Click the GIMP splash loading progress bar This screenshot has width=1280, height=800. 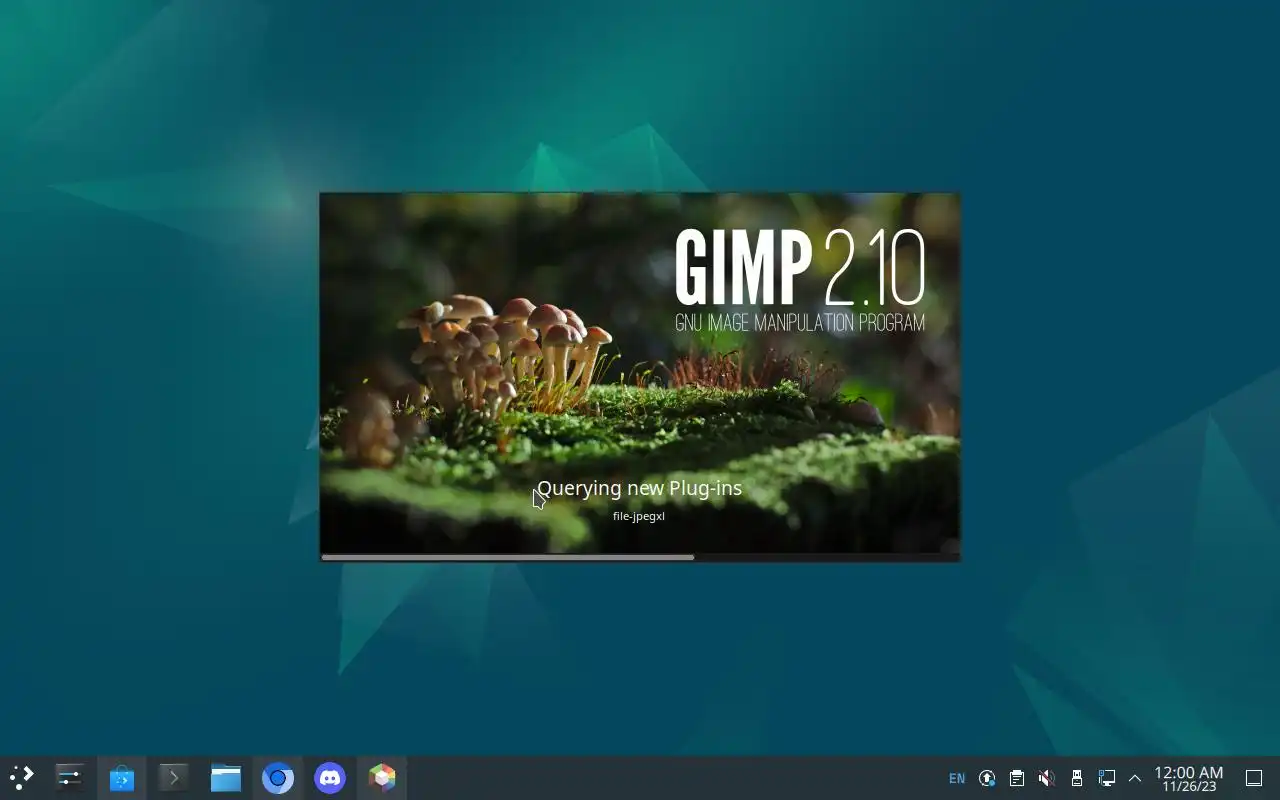pos(640,557)
